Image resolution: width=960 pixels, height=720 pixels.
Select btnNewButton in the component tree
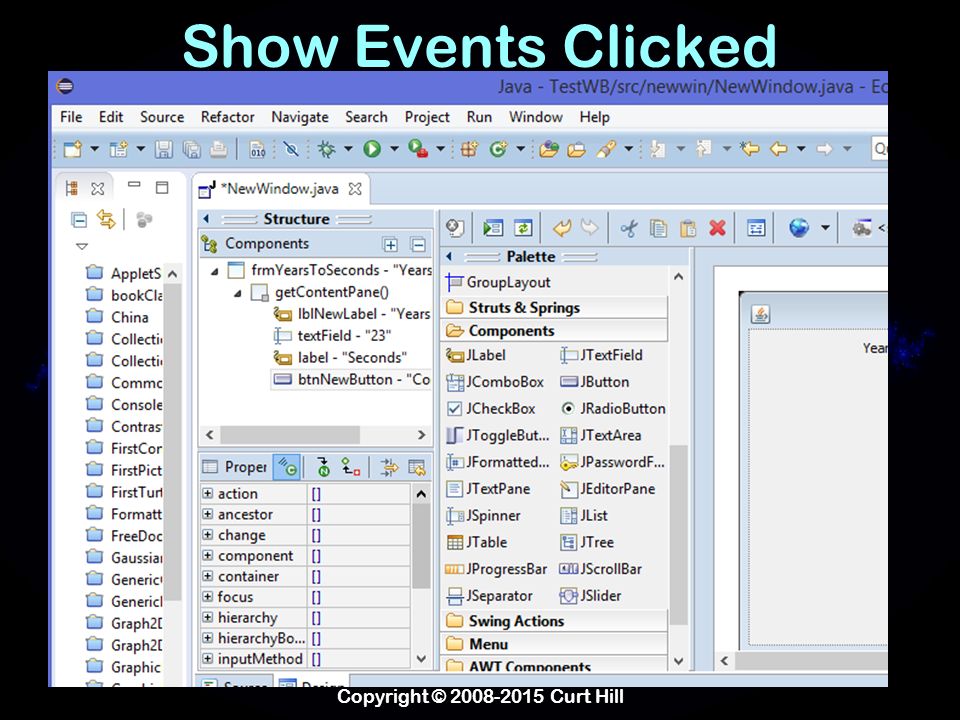(351, 380)
